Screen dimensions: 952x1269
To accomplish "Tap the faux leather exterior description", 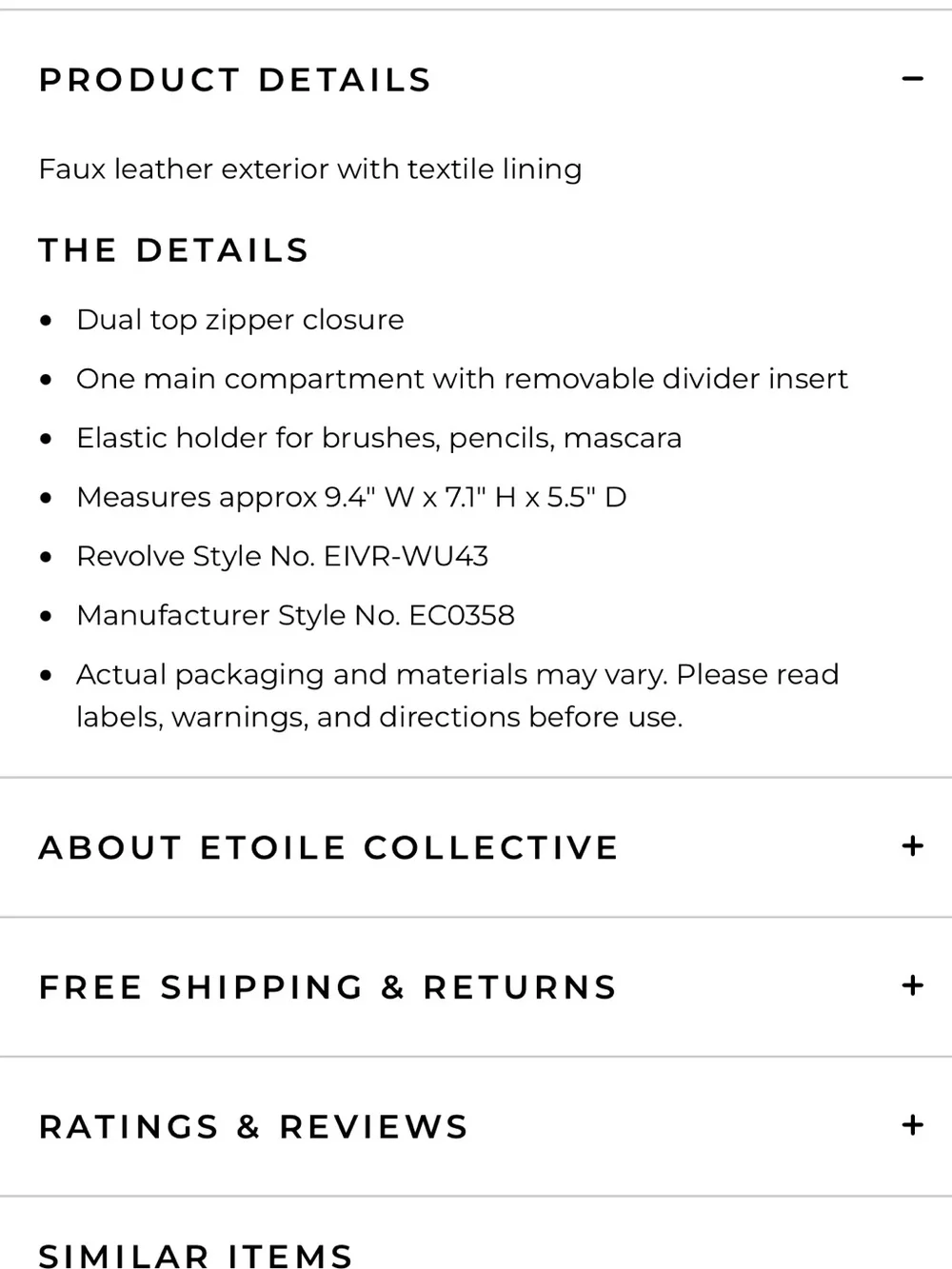I will [x=310, y=169].
